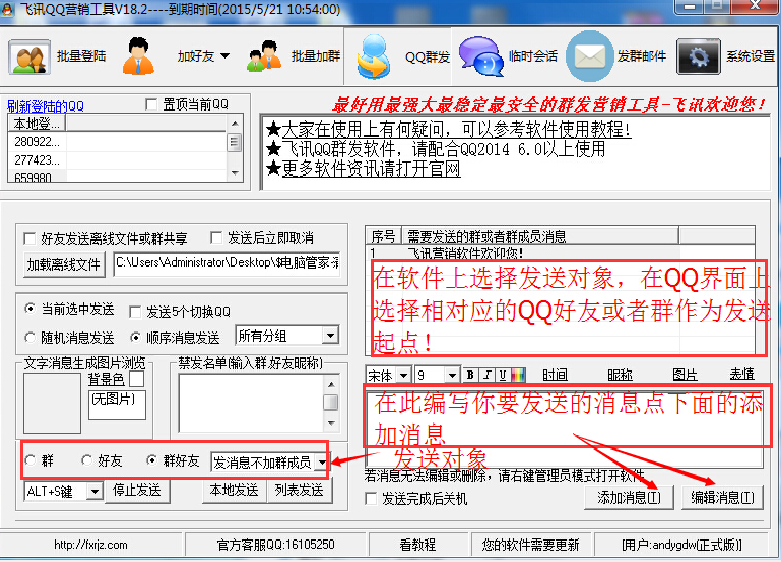Screen dimensions: 781x562
Task: Open the 系统设置 gear icon
Action: 698,56
